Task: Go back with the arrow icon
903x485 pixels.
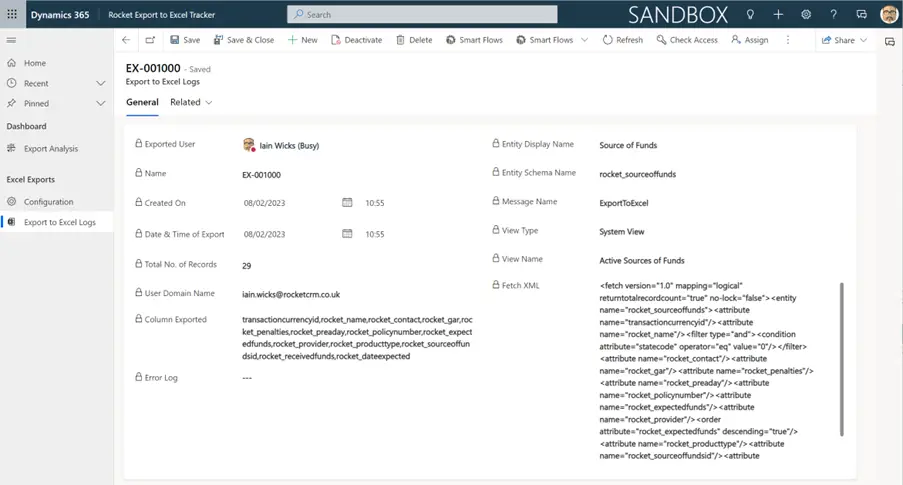Action: (126, 40)
